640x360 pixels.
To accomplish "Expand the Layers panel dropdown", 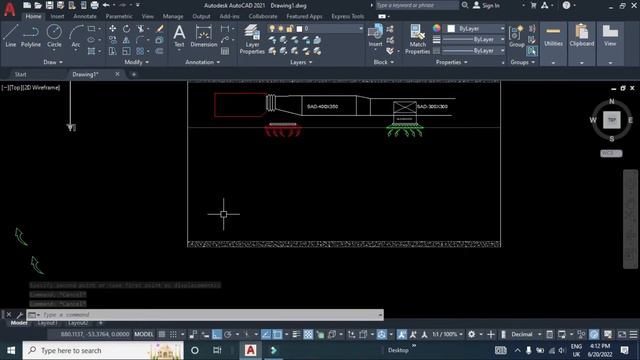I will [x=301, y=62].
